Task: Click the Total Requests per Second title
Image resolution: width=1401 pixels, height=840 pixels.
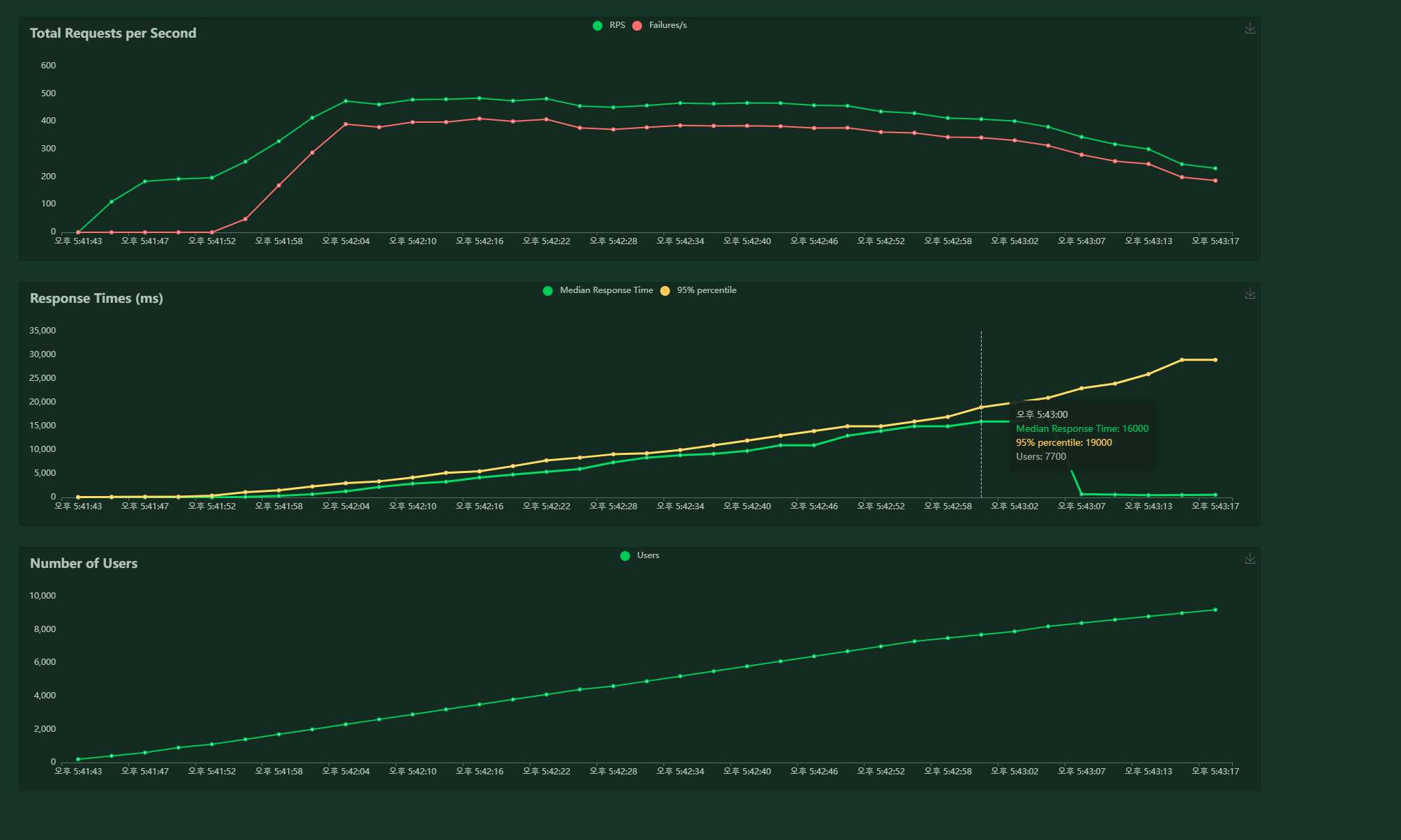Action: tap(113, 33)
